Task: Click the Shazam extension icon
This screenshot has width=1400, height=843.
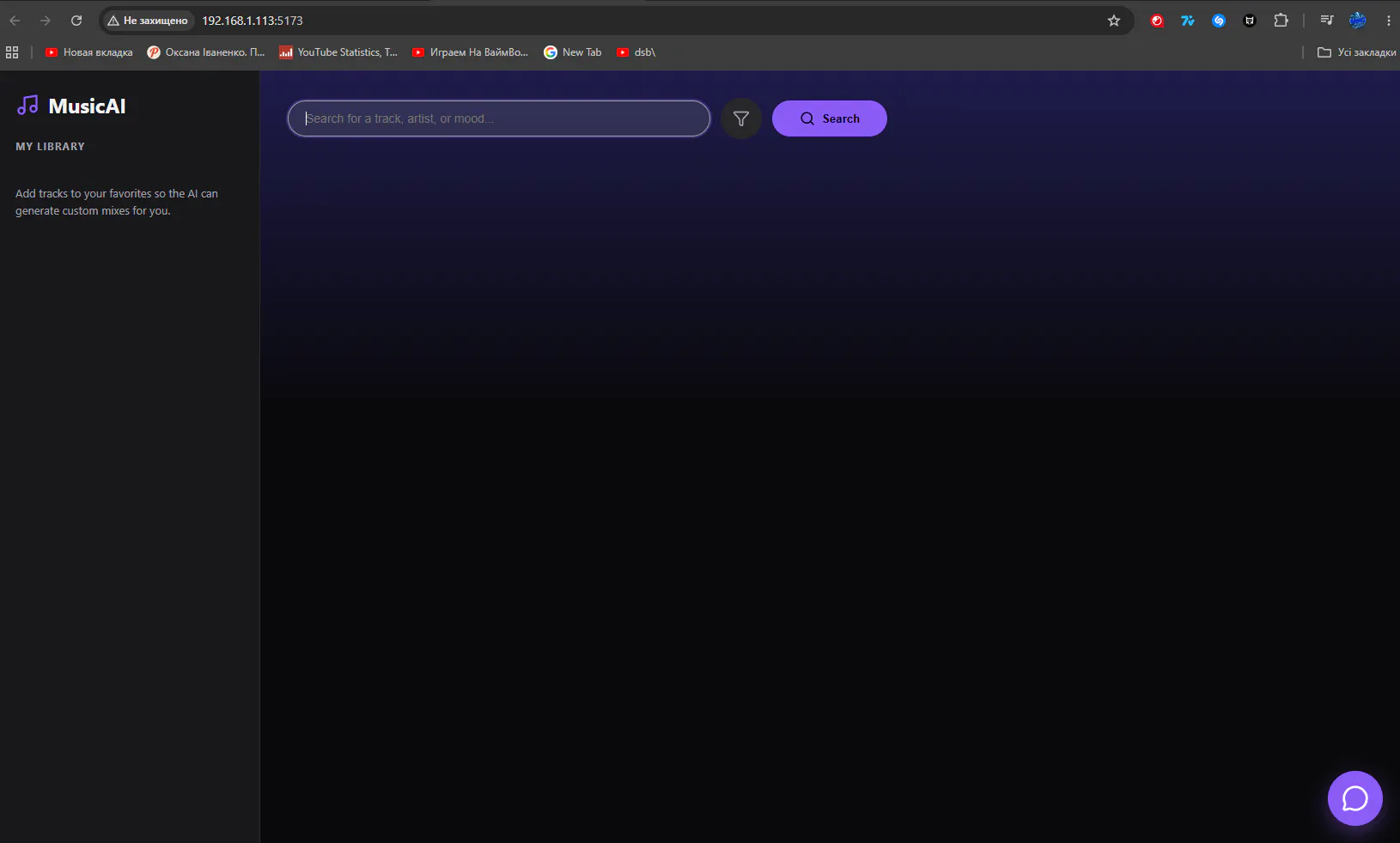Action: [1219, 21]
